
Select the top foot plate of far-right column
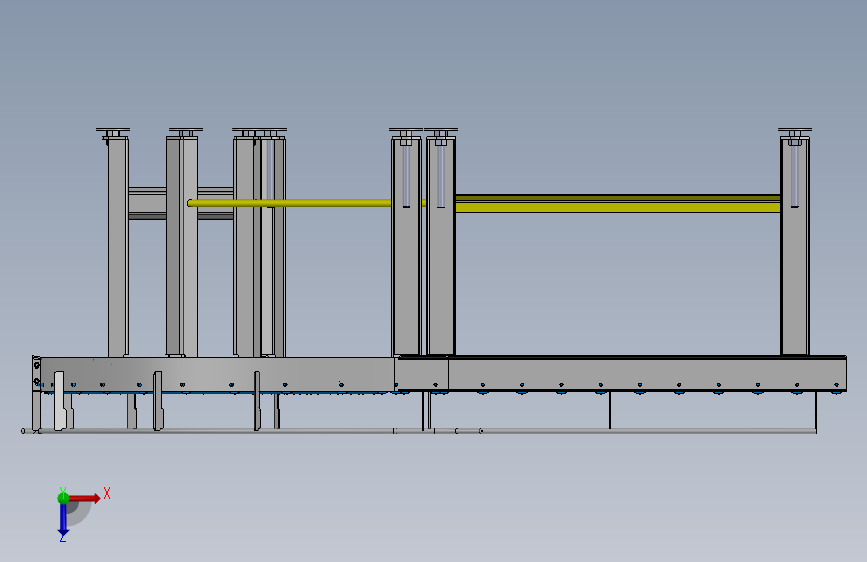[795, 130]
